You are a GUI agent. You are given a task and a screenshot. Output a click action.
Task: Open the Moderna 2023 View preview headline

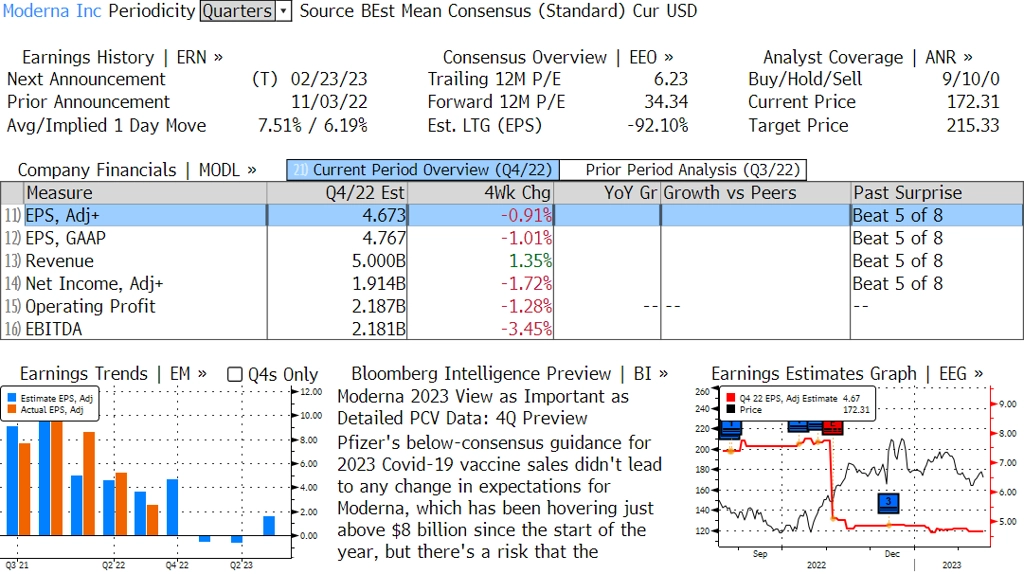(x=483, y=407)
